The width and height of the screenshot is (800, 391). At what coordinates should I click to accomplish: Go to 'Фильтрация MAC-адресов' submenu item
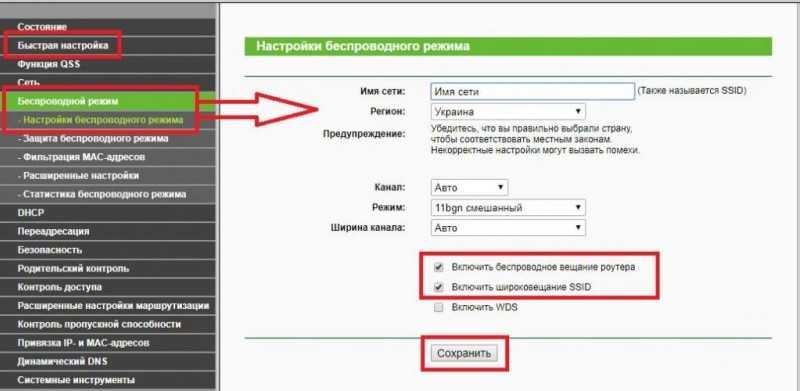tap(81, 157)
